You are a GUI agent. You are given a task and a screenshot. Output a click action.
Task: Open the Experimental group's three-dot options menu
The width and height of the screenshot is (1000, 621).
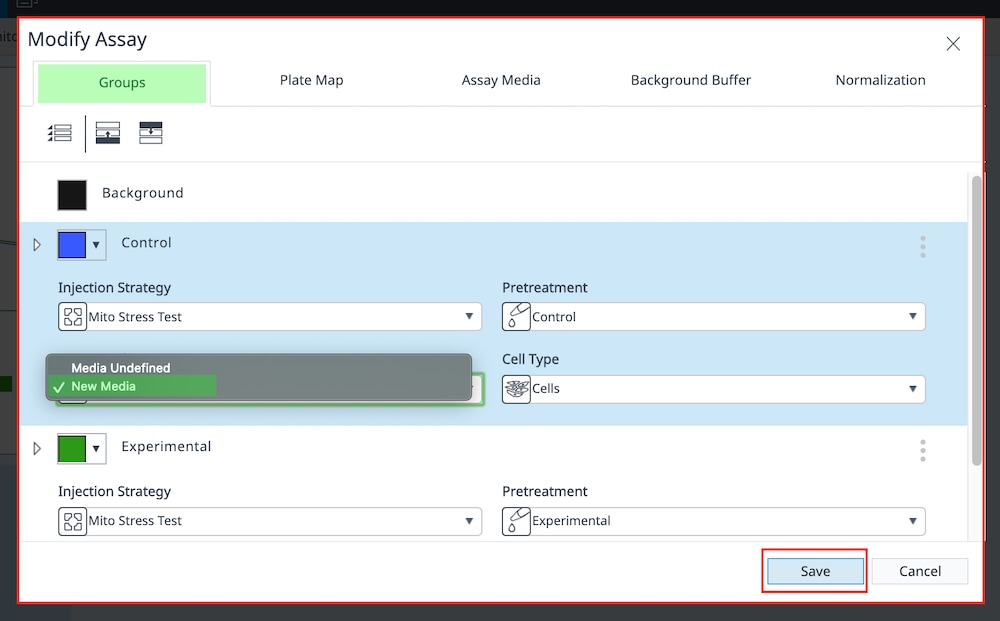[x=922, y=450]
